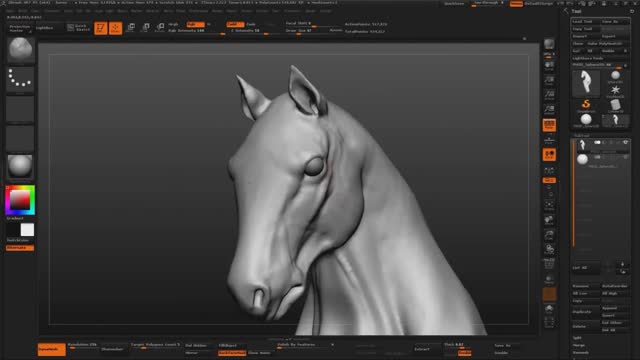640x360 pixels.
Task: Toggle visibility eye of sphere subtool
Action: click(x=625, y=157)
